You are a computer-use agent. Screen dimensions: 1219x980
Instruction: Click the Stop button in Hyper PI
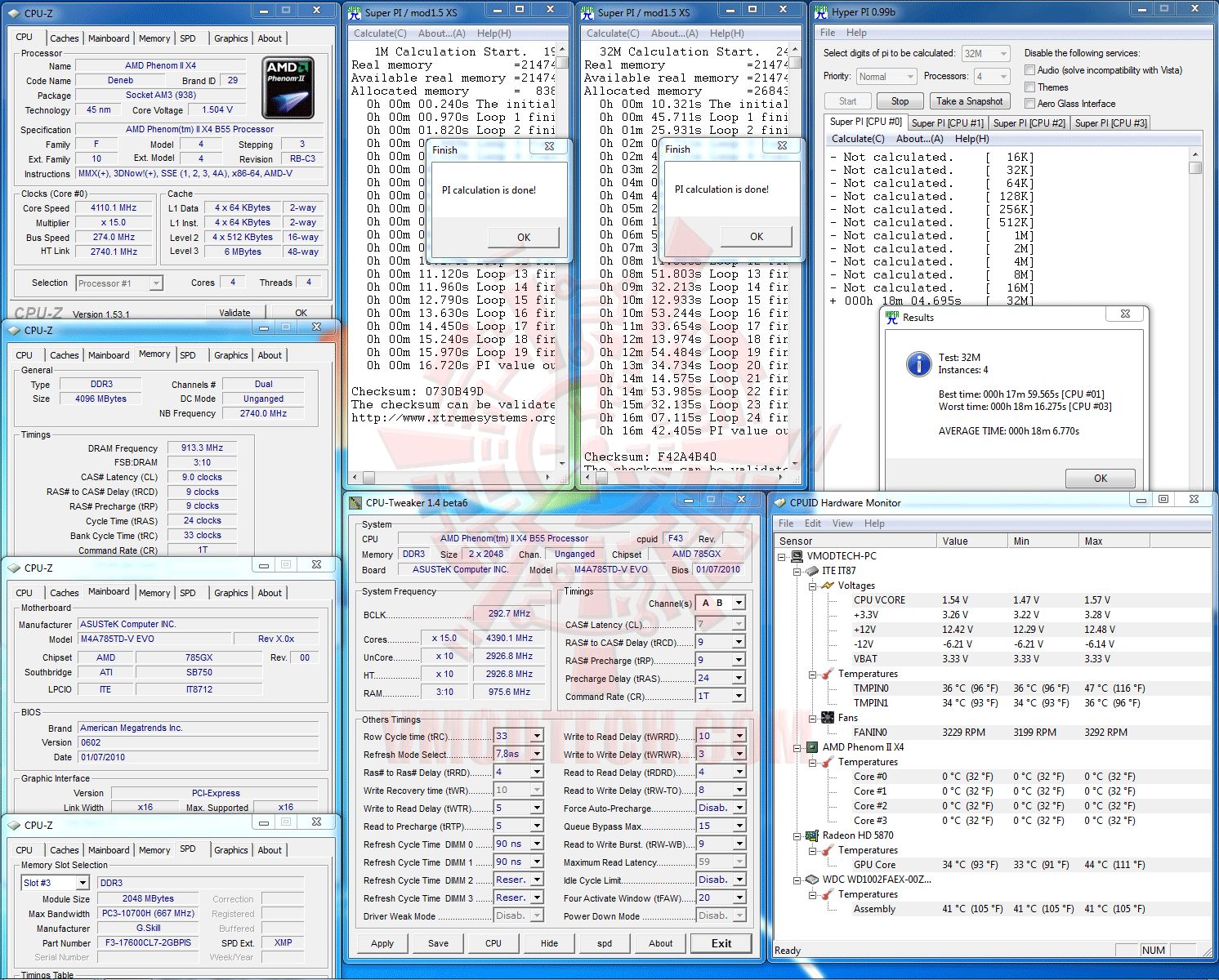pyautogui.click(x=900, y=101)
